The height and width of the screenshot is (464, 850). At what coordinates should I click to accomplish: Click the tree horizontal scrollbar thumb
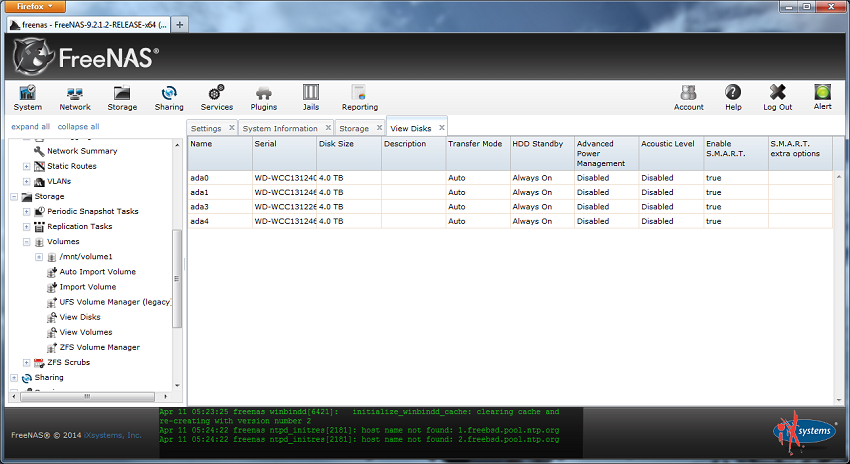[87, 397]
